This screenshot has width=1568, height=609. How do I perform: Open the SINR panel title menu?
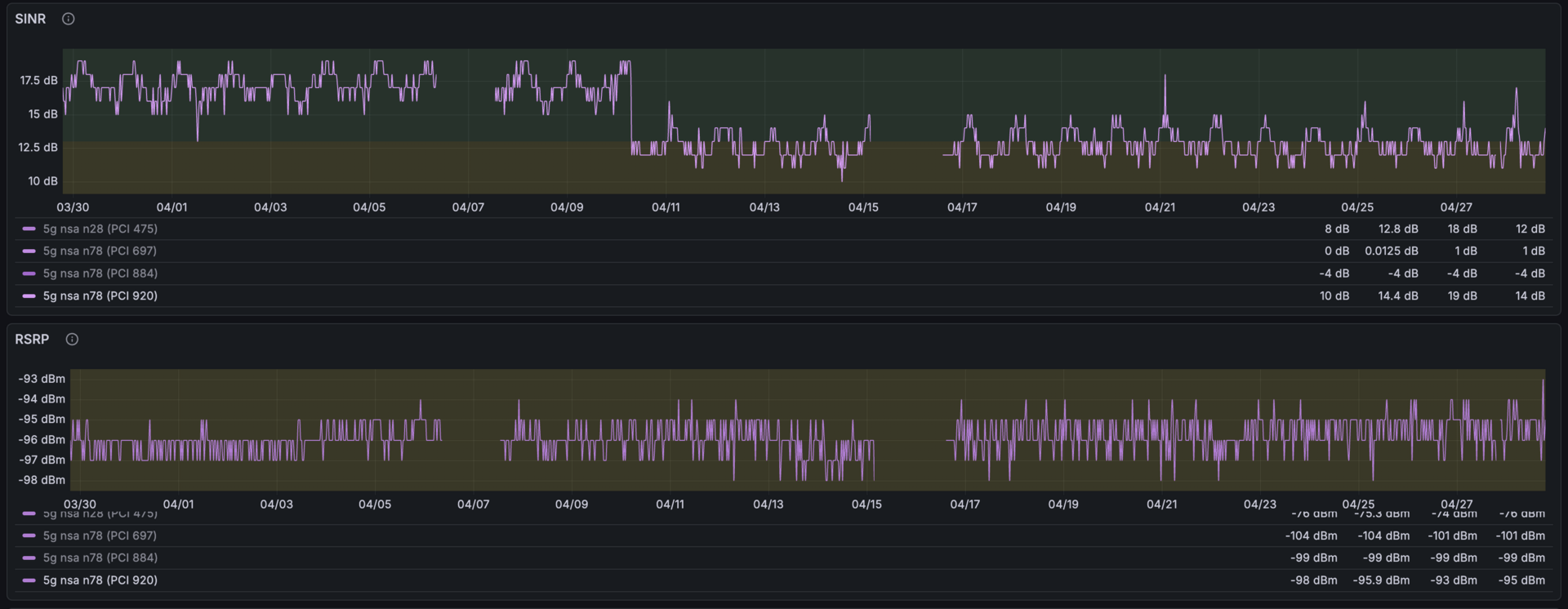30,19
